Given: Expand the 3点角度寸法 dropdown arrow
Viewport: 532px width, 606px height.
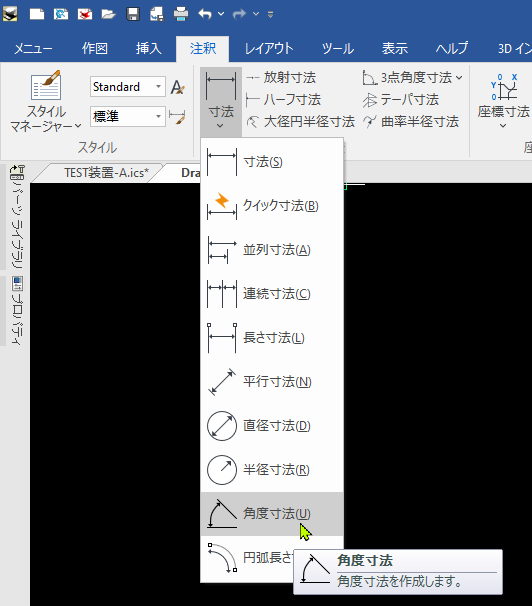Looking at the screenshot, I should click(x=459, y=78).
